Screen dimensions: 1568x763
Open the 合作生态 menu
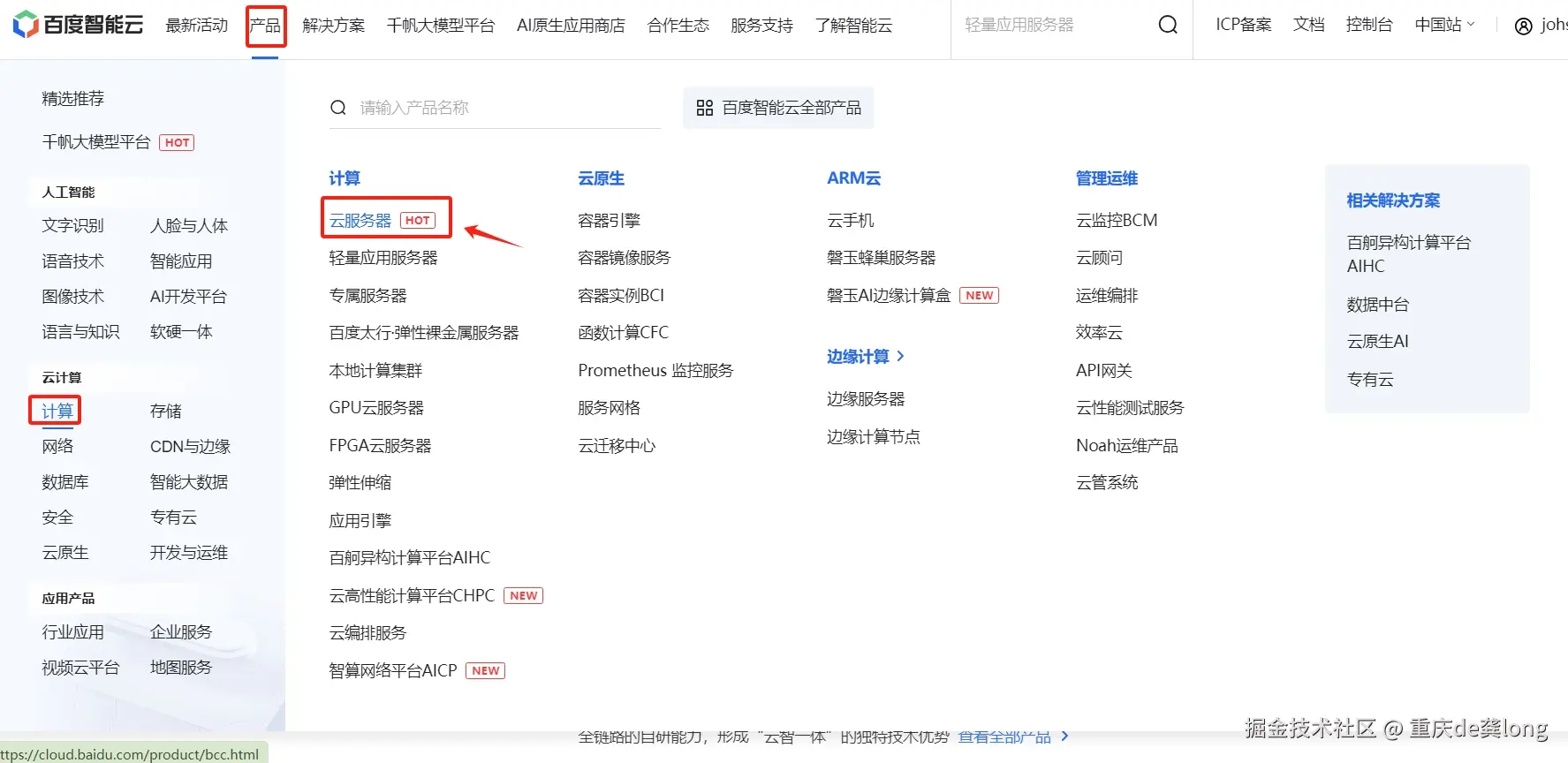point(678,26)
